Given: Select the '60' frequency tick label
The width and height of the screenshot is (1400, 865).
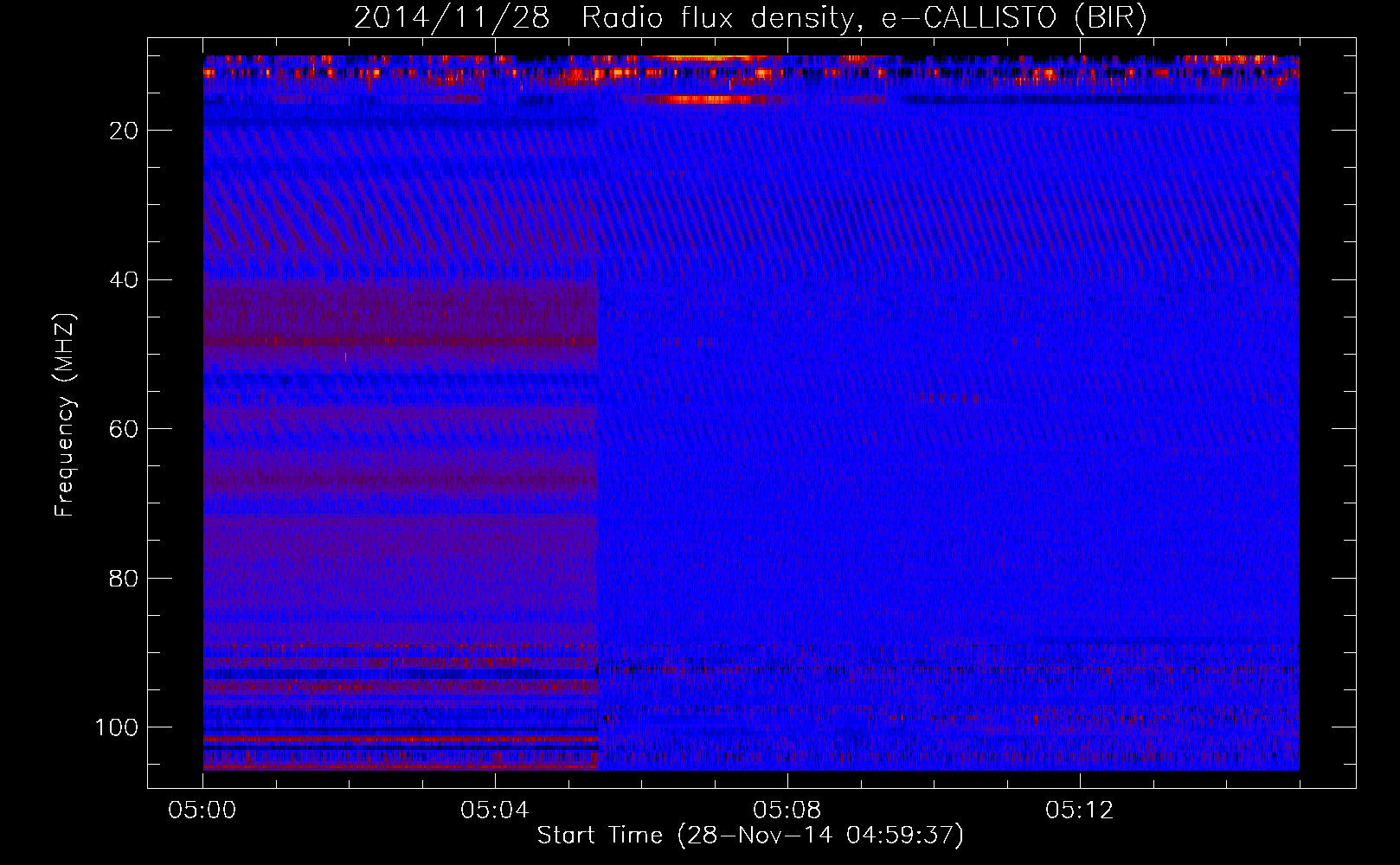Looking at the screenshot, I should [x=125, y=429].
